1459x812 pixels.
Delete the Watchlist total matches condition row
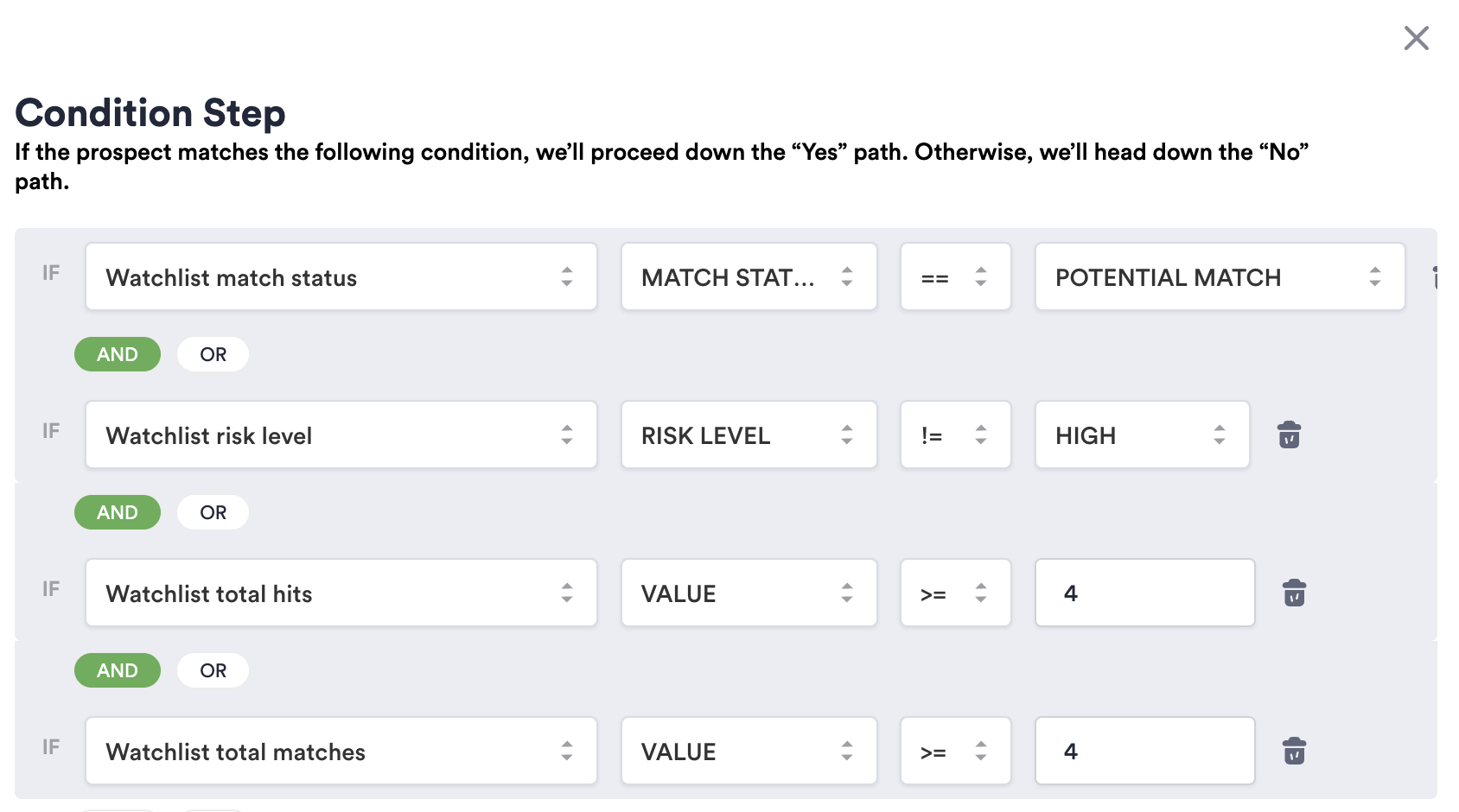coord(1294,752)
